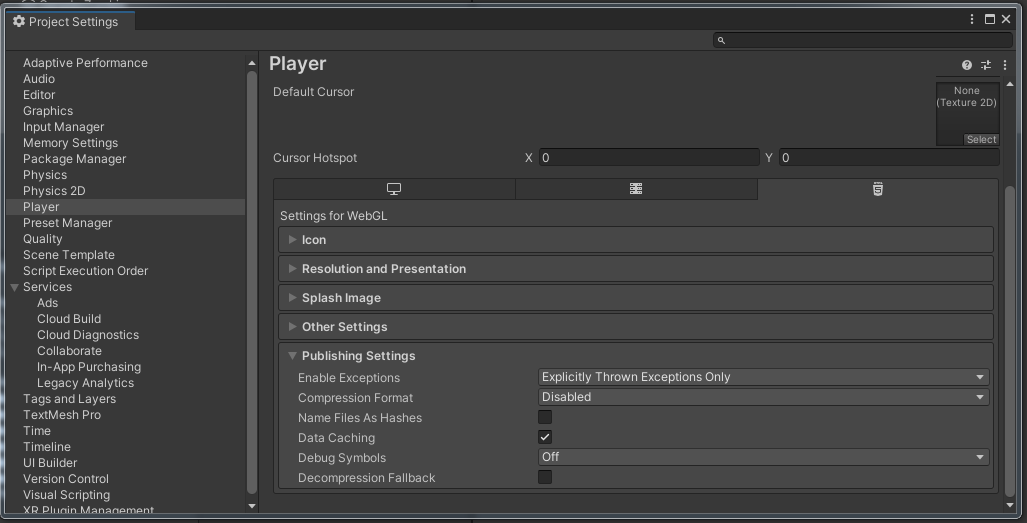1027x523 pixels.
Task: Select Cloud Diagnostics under Services
Action: pyautogui.click(x=88, y=335)
